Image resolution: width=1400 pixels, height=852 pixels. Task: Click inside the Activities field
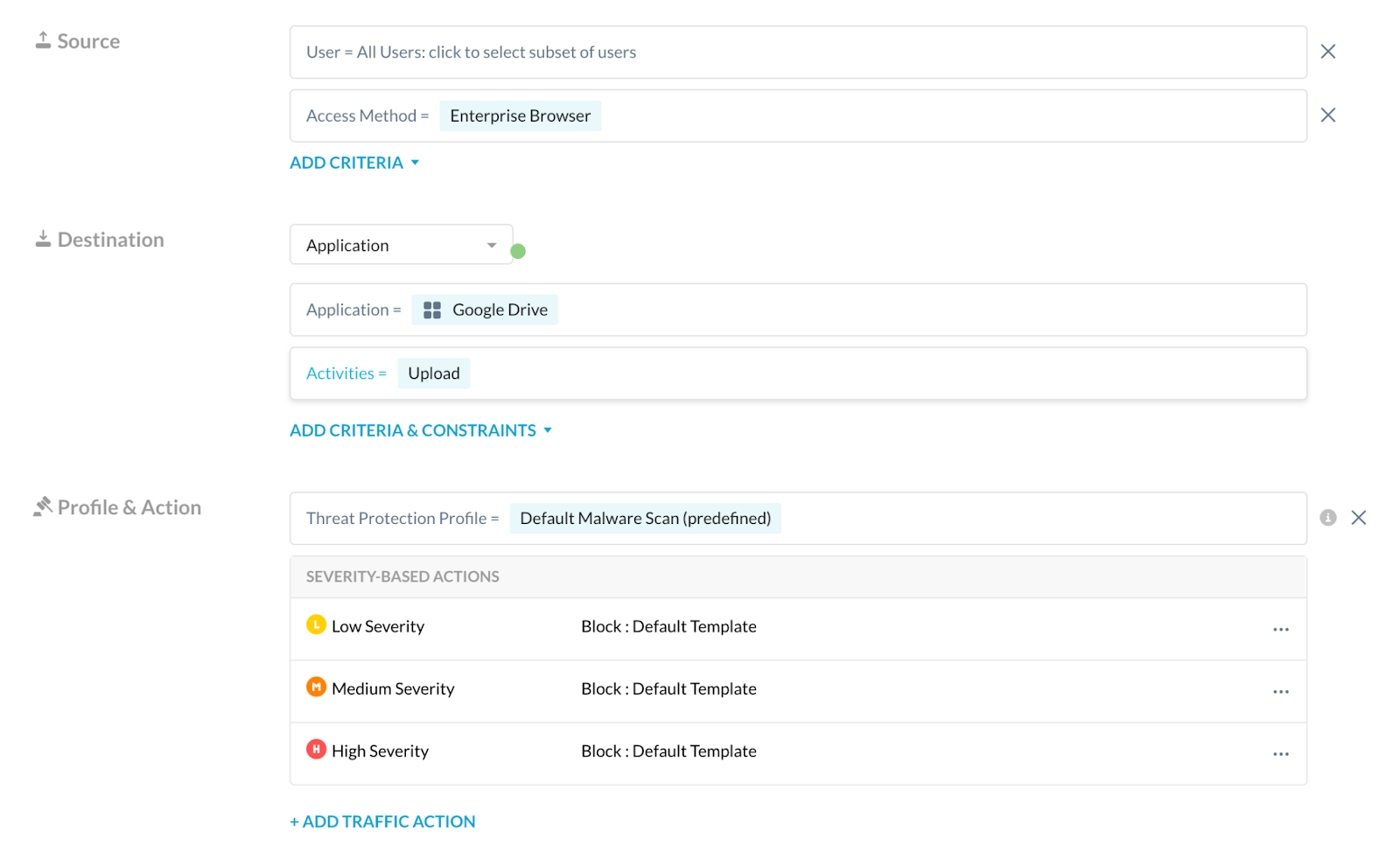[x=798, y=374]
